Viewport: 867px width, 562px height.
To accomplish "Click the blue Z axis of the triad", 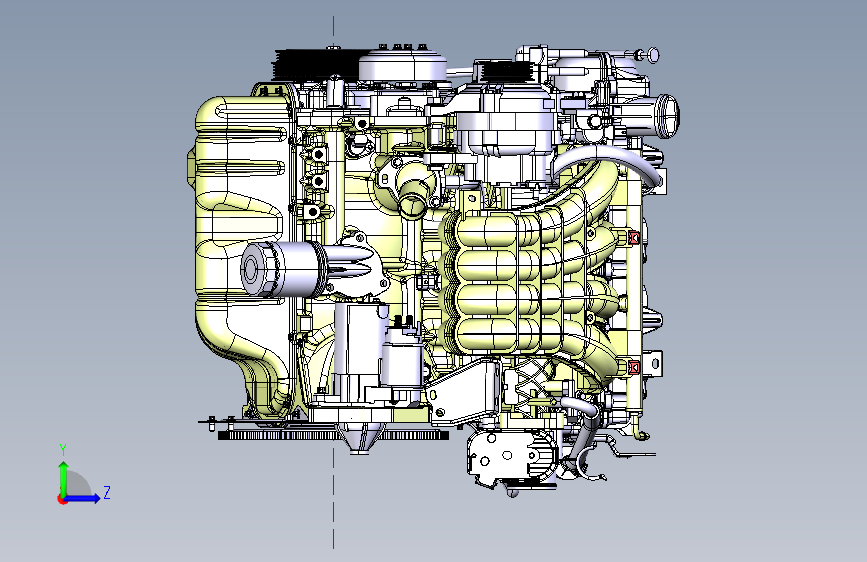I will coord(83,498).
